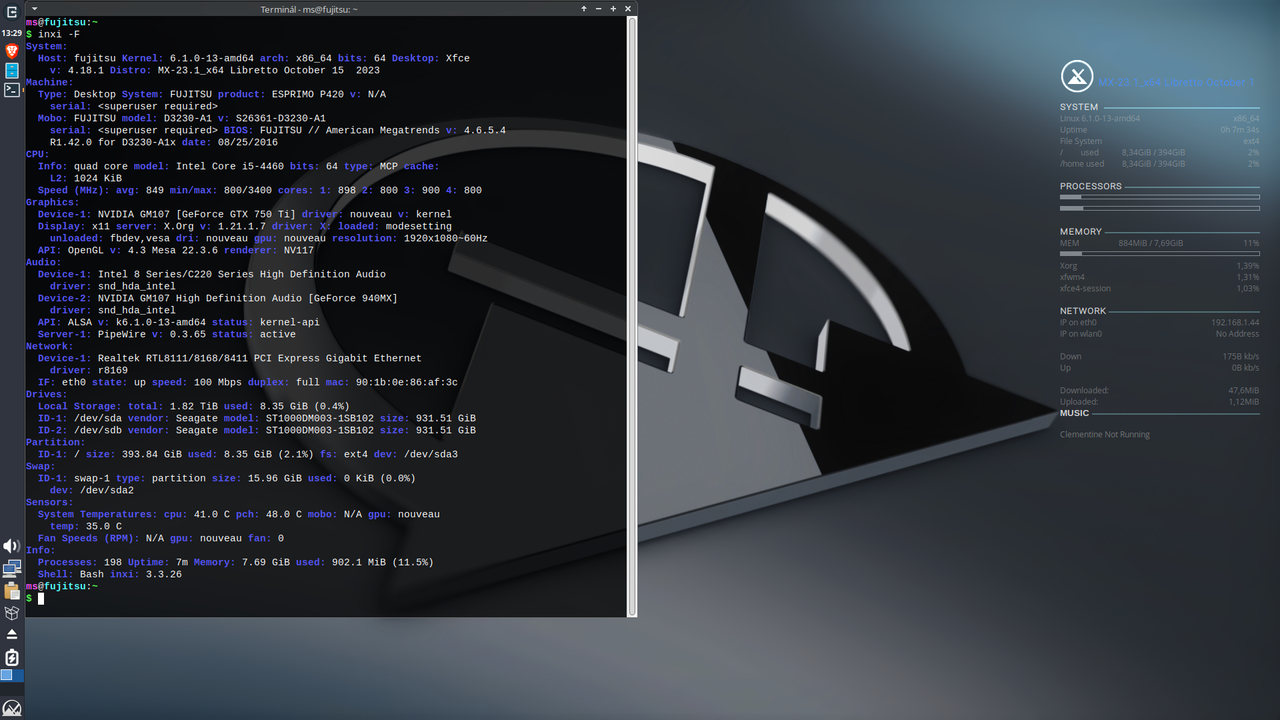
Task: Click the 13:29 panel clock
Action: click(12, 33)
